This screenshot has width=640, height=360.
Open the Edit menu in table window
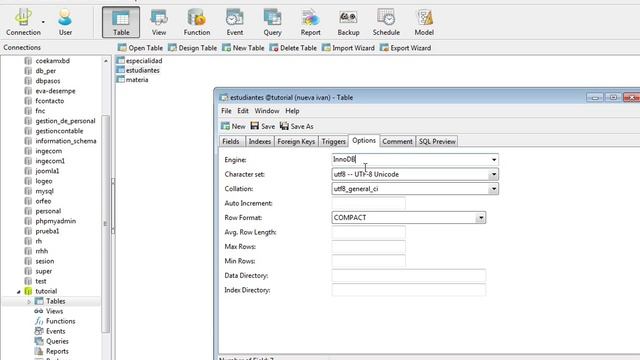pyautogui.click(x=243, y=111)
